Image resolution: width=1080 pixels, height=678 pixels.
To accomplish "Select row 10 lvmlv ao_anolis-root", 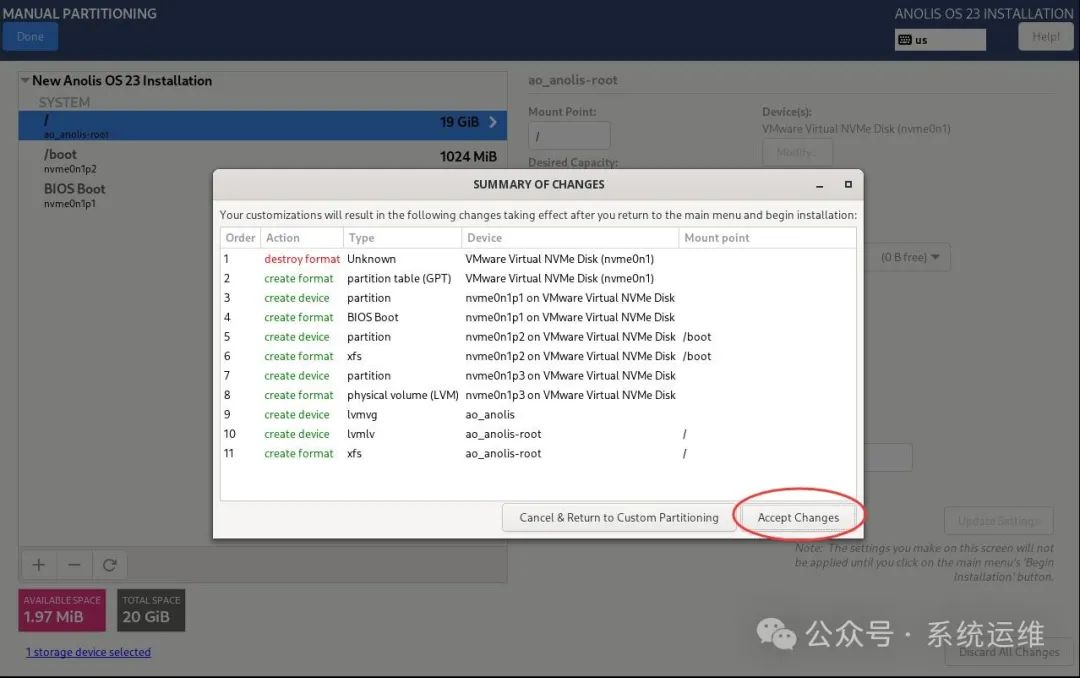I will pyautogui.click(x=538, y=434).
